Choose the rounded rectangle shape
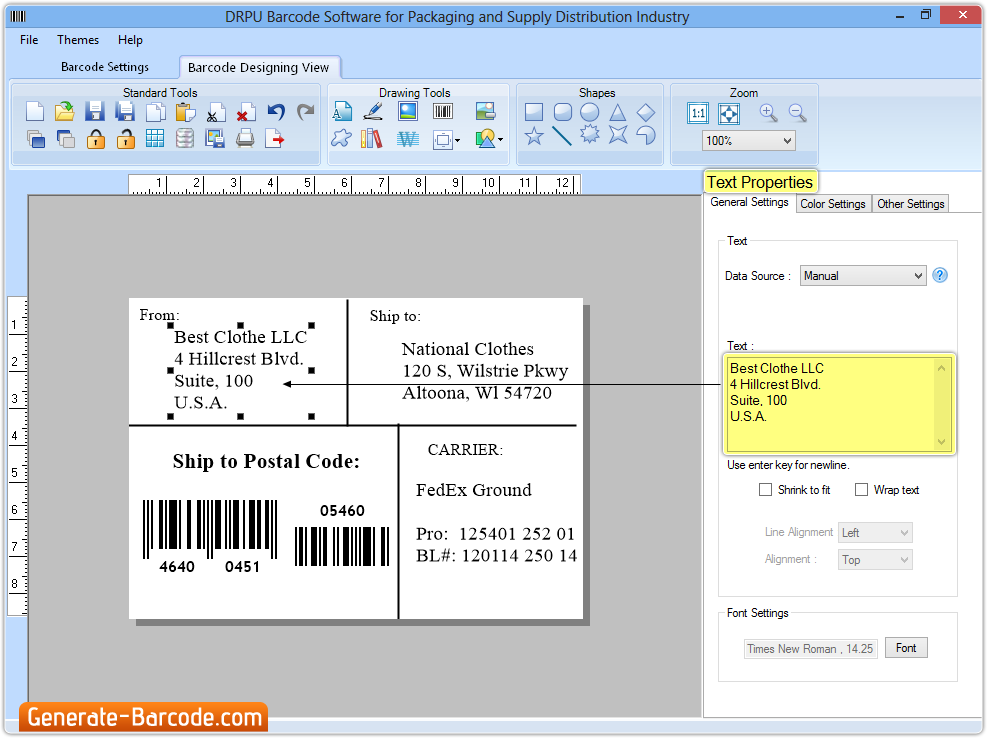 tap(563, 112)
